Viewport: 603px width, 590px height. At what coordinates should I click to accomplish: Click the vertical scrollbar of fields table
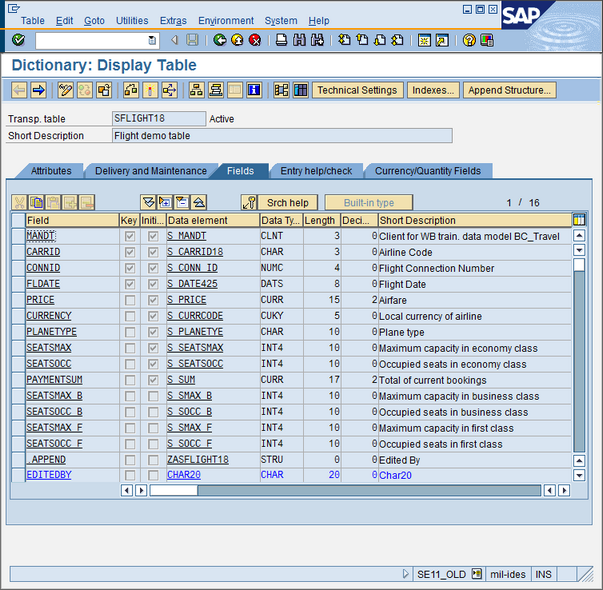click(579, 354)
